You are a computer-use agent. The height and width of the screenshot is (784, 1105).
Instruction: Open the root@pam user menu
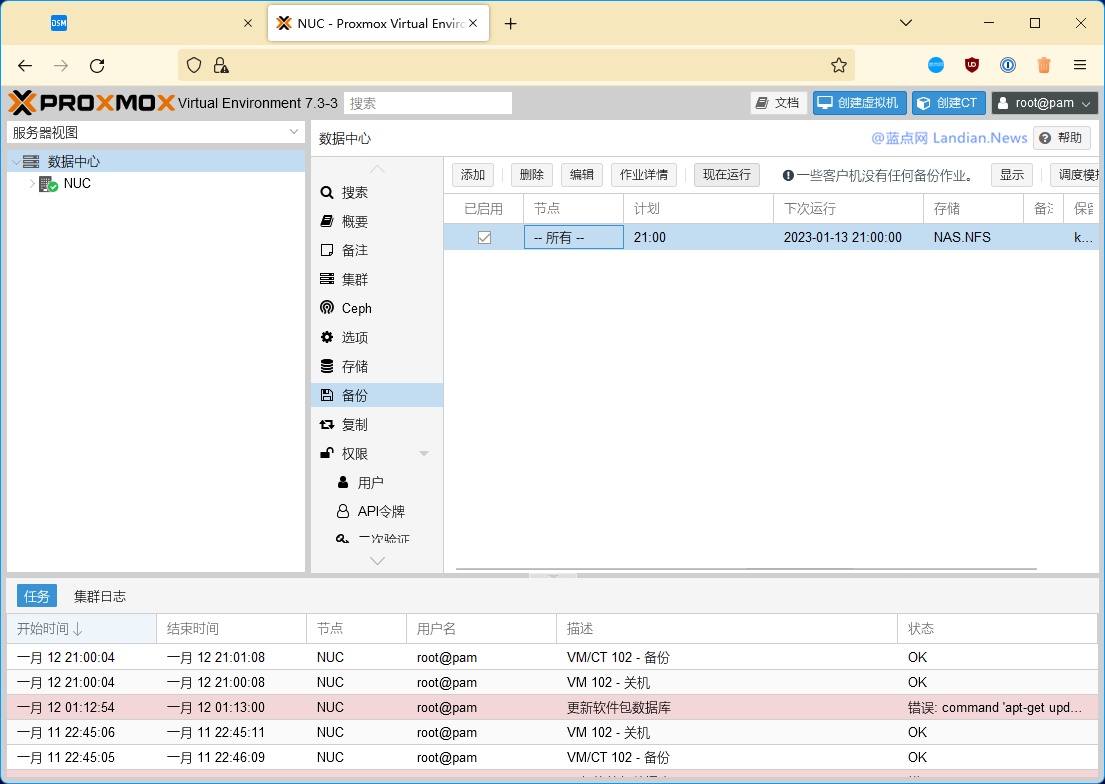tap(1043, 102)
